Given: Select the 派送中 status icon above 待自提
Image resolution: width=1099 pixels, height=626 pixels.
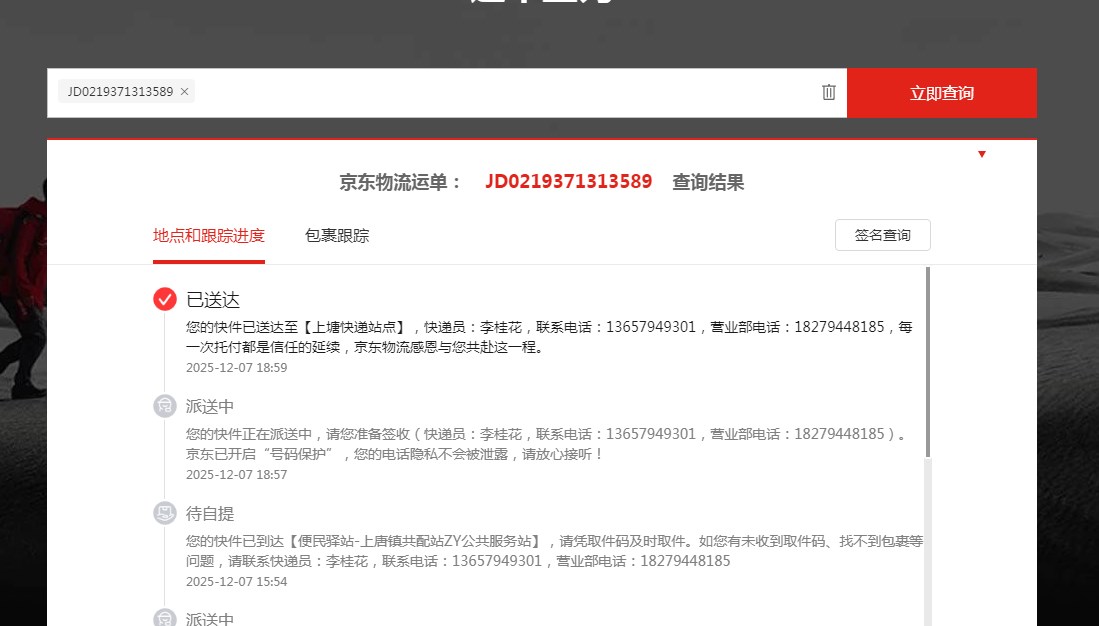Looking at the screenshot, I should click(x=165, y=406).
